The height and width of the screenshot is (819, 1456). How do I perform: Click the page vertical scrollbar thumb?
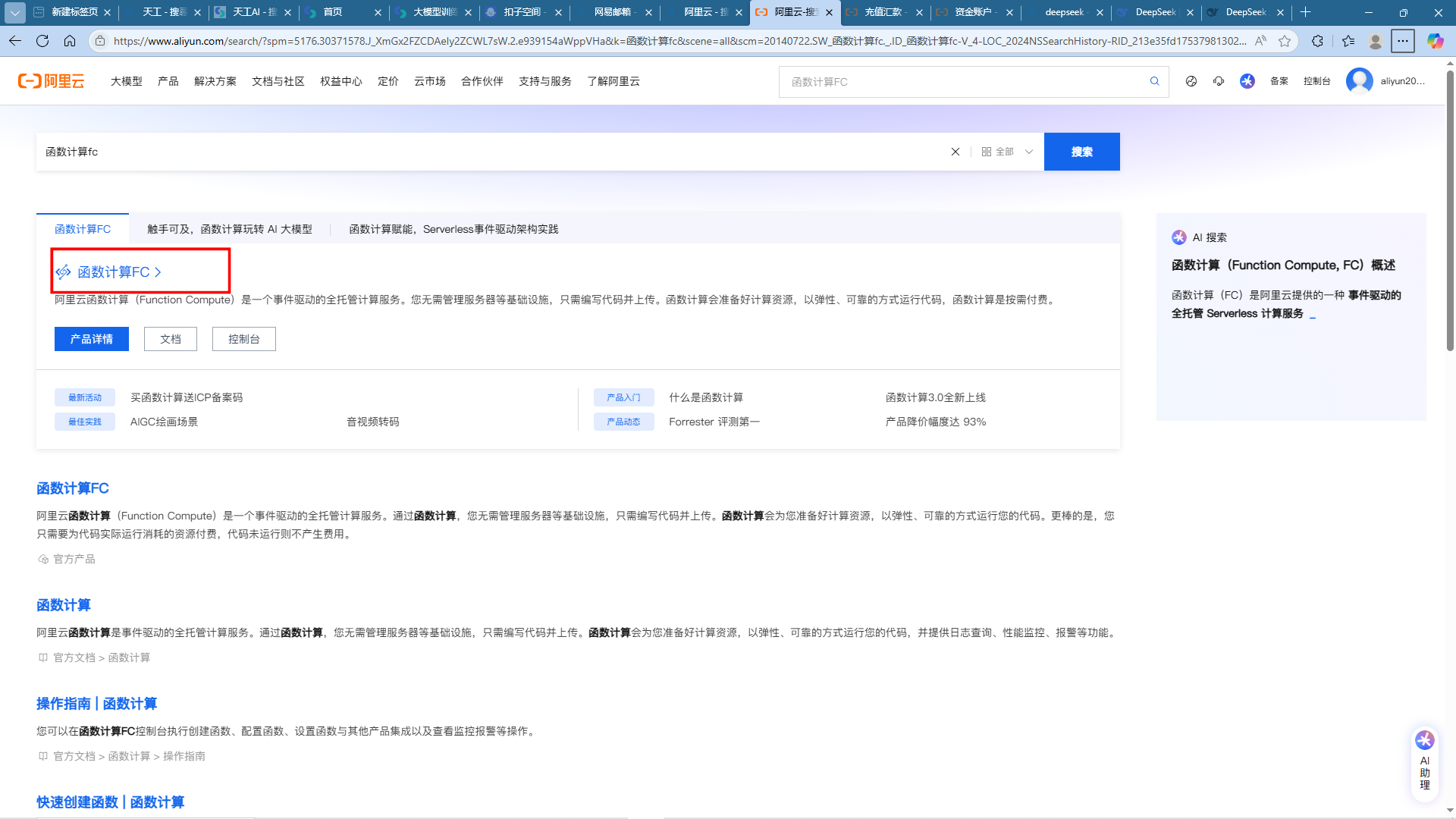click(x=1450, y=211)
